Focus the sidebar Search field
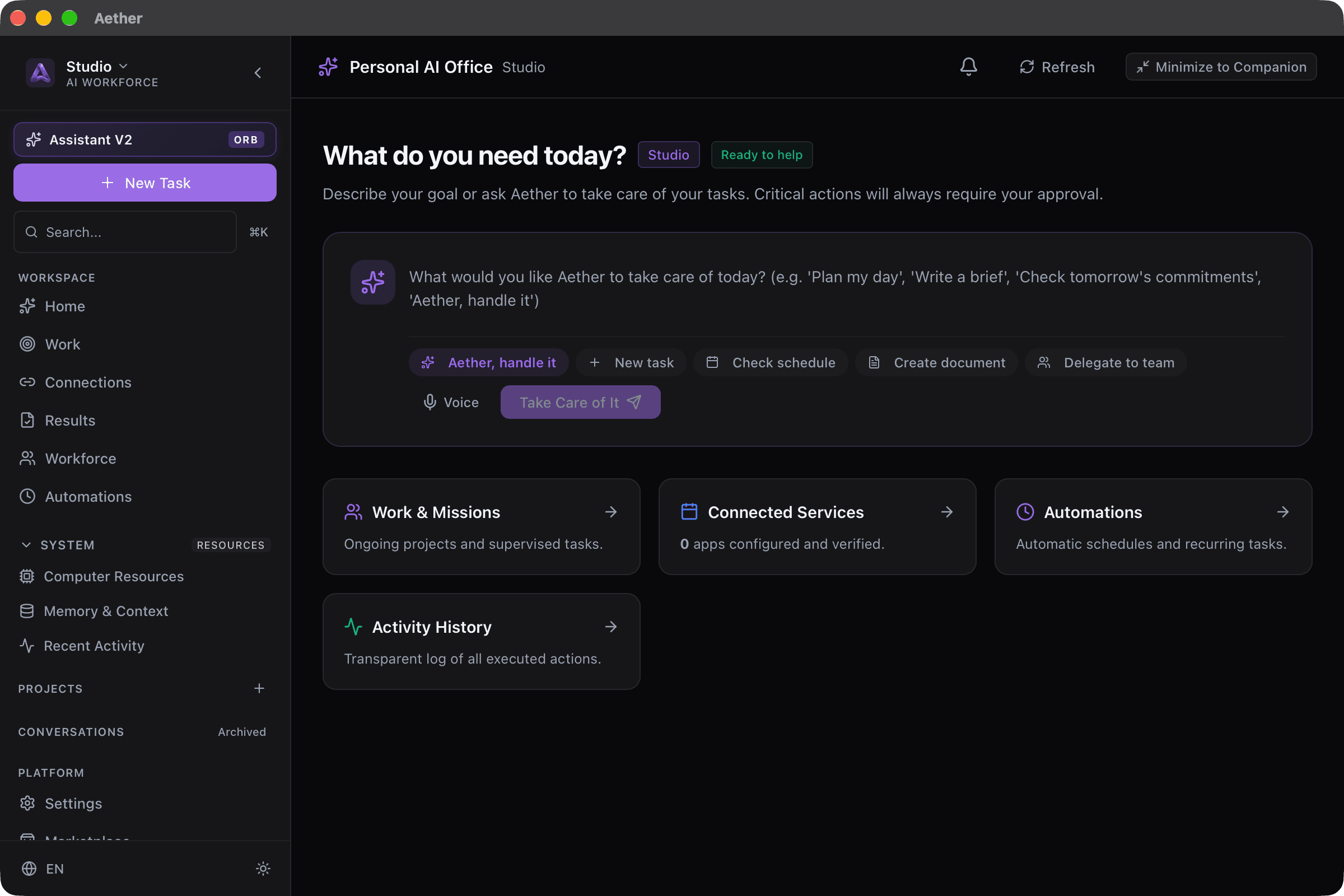 [x=125, y=232]
